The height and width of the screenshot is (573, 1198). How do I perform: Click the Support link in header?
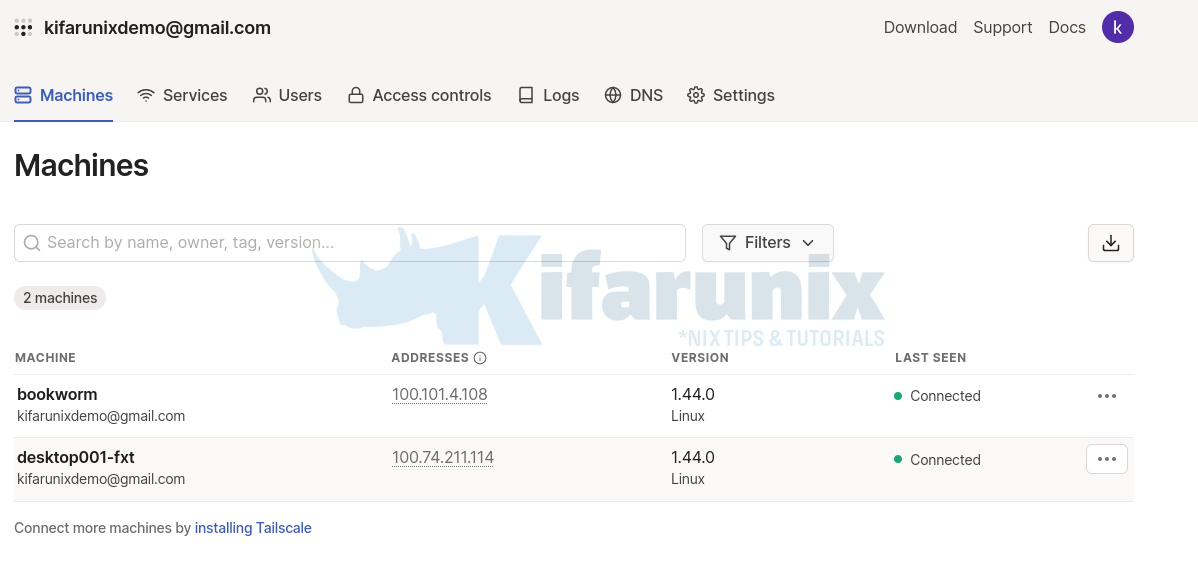click(1002, 28)
